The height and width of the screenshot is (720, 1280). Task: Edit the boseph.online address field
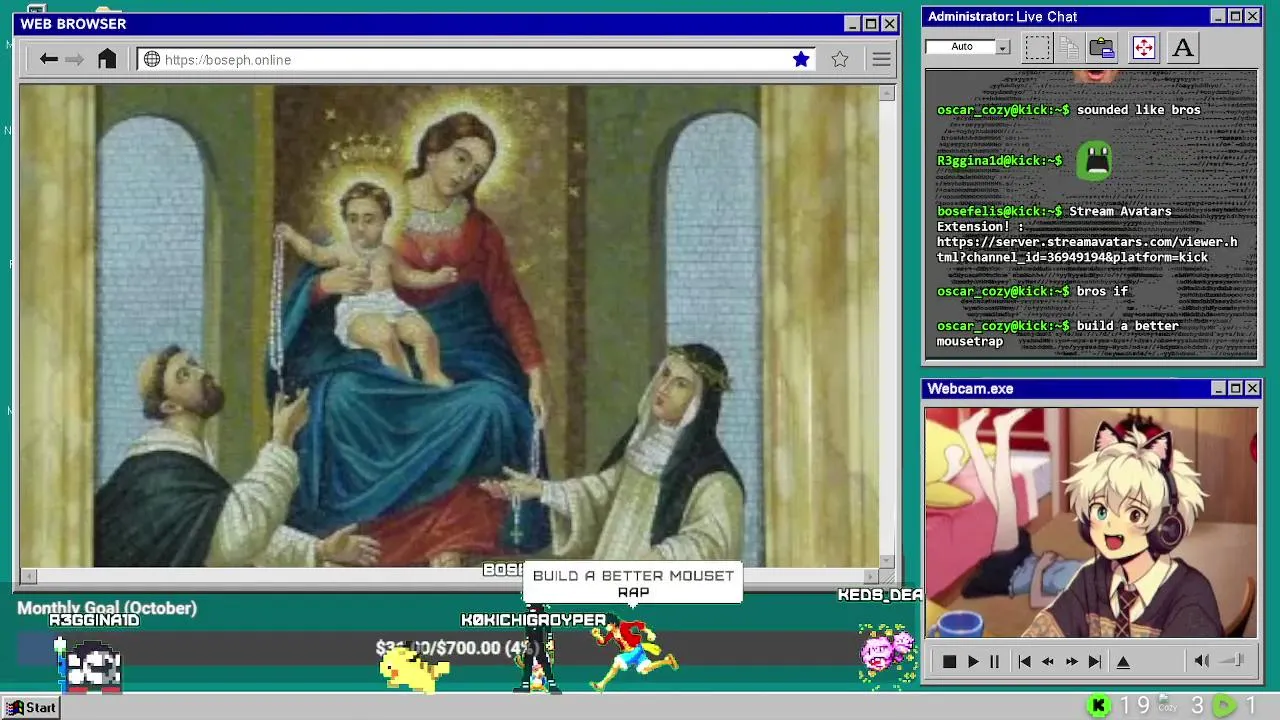coord(475,59)
